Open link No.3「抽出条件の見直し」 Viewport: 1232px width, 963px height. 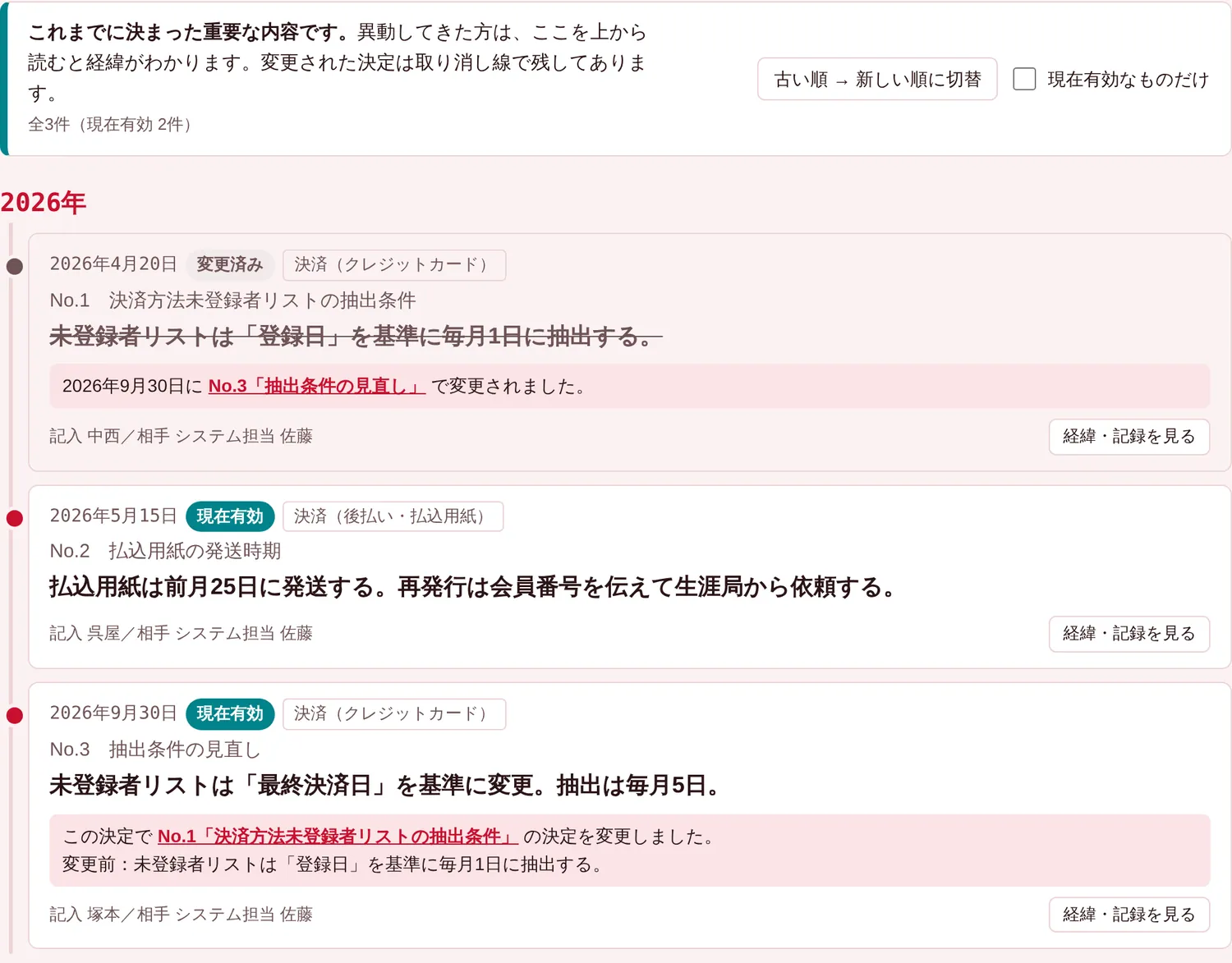click(317, 386)
